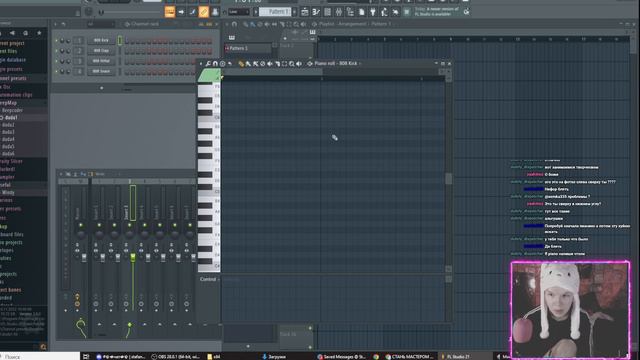This screenshot has height=360, width=640.
Task: Click the piano keyboard icon above Pattern 1 picker
Action: pyautogui.click(x=231, y=38)
